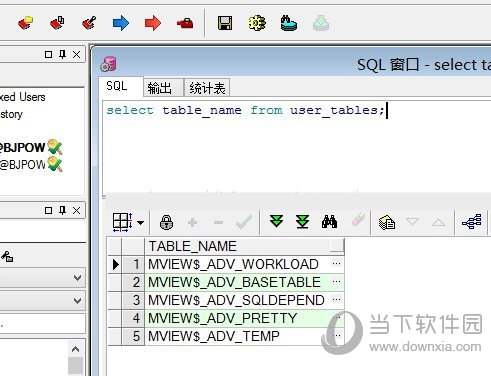Switch to the 统计表 tab

(207, 88)
